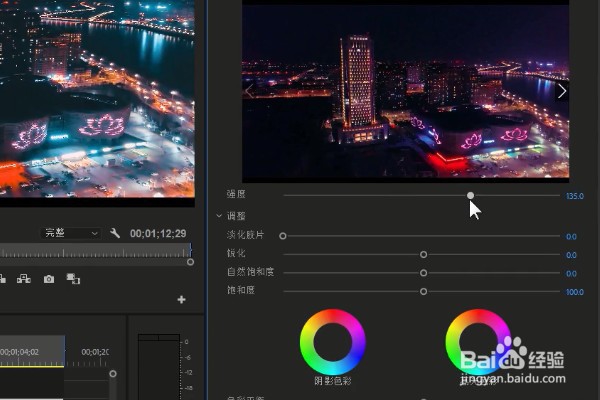Show the previous Look preset arrow
The image size is (600, 400).
coord(249,91)
